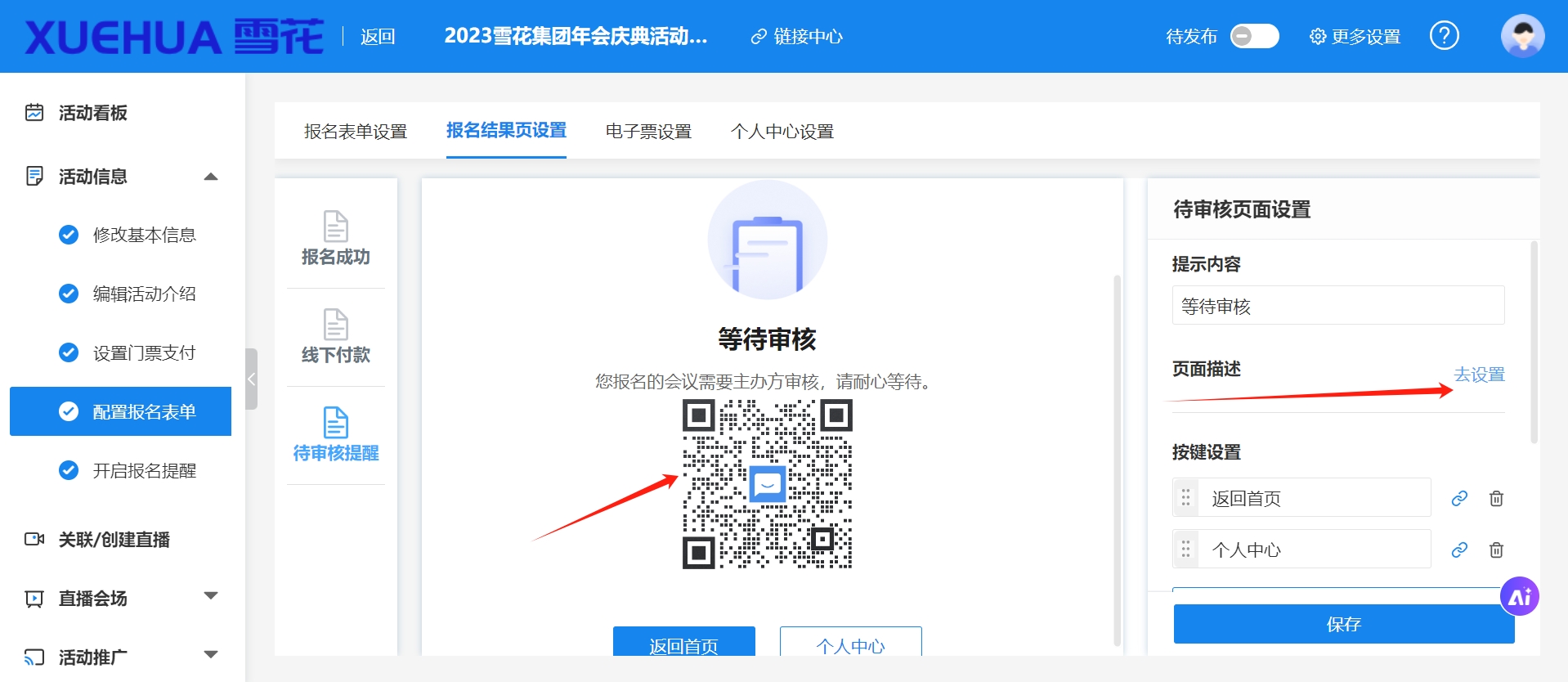
Task: Select the 报名成功 page type
Action: [x=336, y=240]
